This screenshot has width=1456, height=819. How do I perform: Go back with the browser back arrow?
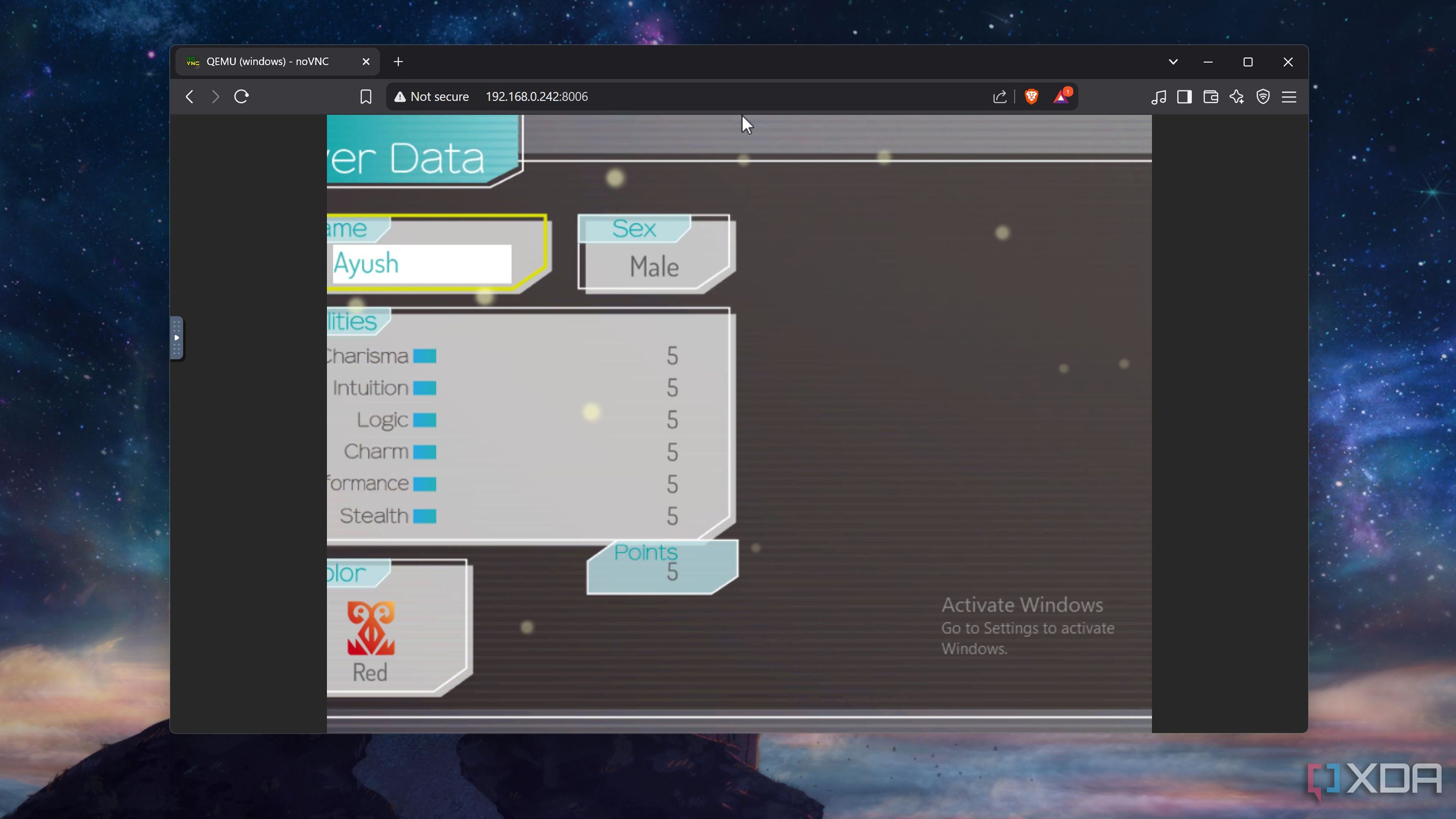pyautogui.click(x=190, y=97)
